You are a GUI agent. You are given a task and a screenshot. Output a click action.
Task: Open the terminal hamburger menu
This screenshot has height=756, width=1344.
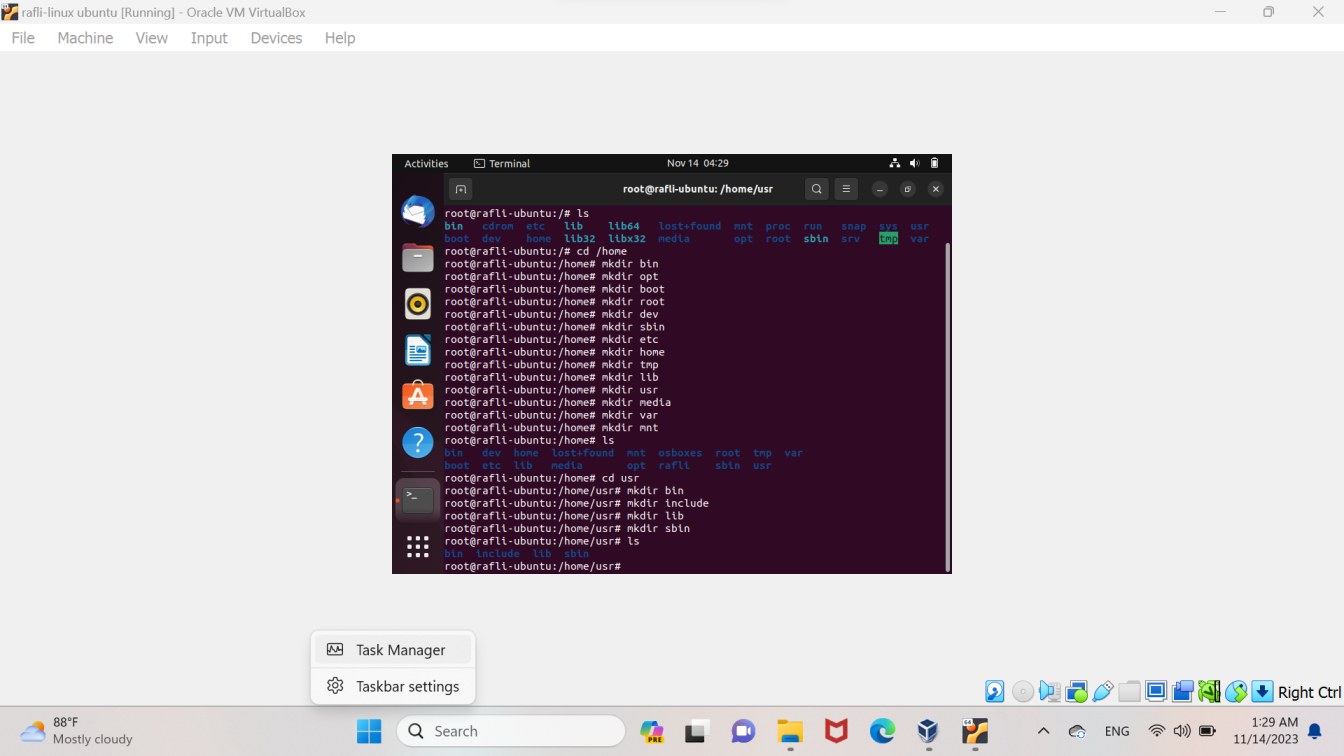click(x=846, y=189)
